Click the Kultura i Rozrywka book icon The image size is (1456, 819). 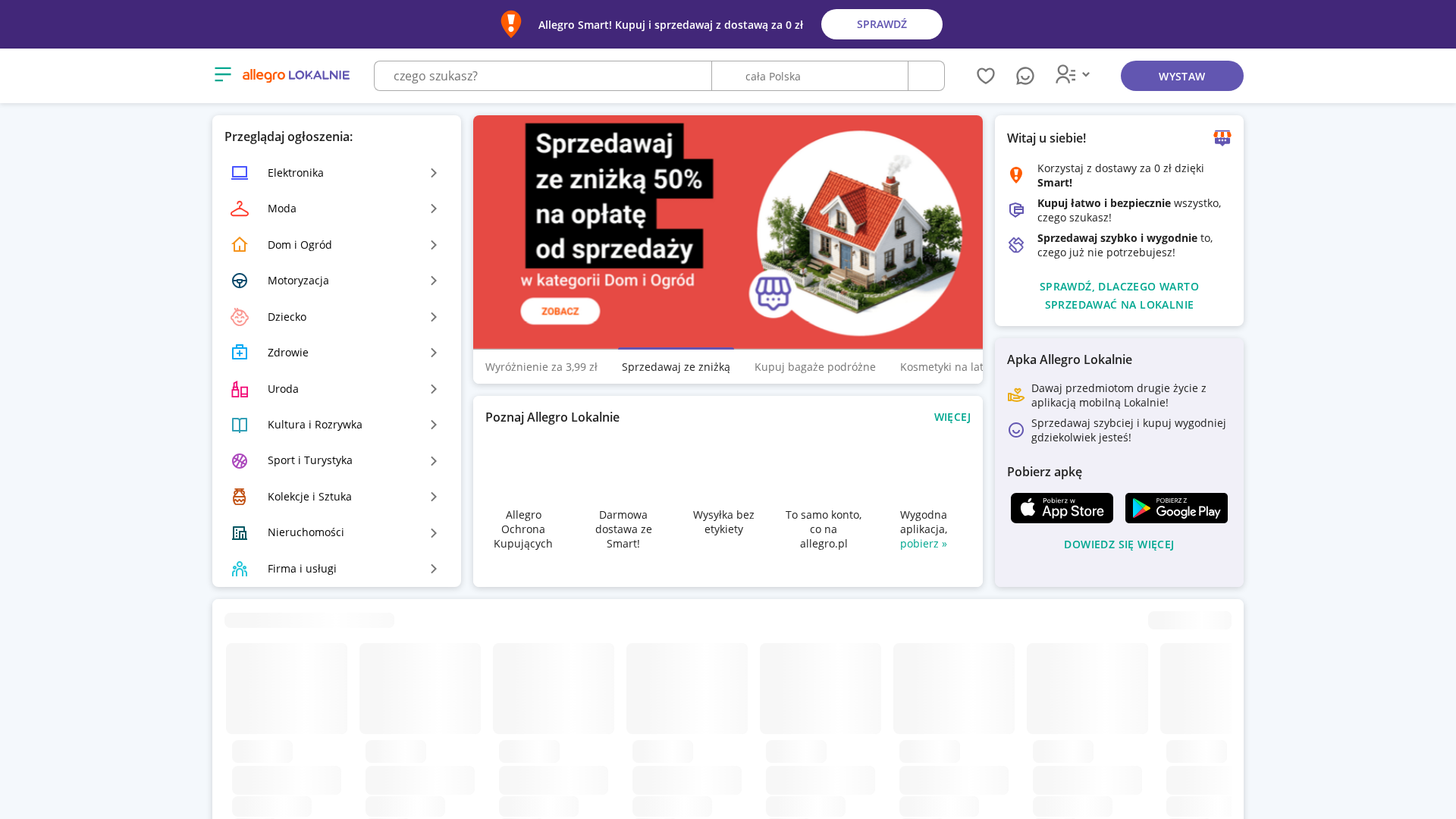point(240,425)
